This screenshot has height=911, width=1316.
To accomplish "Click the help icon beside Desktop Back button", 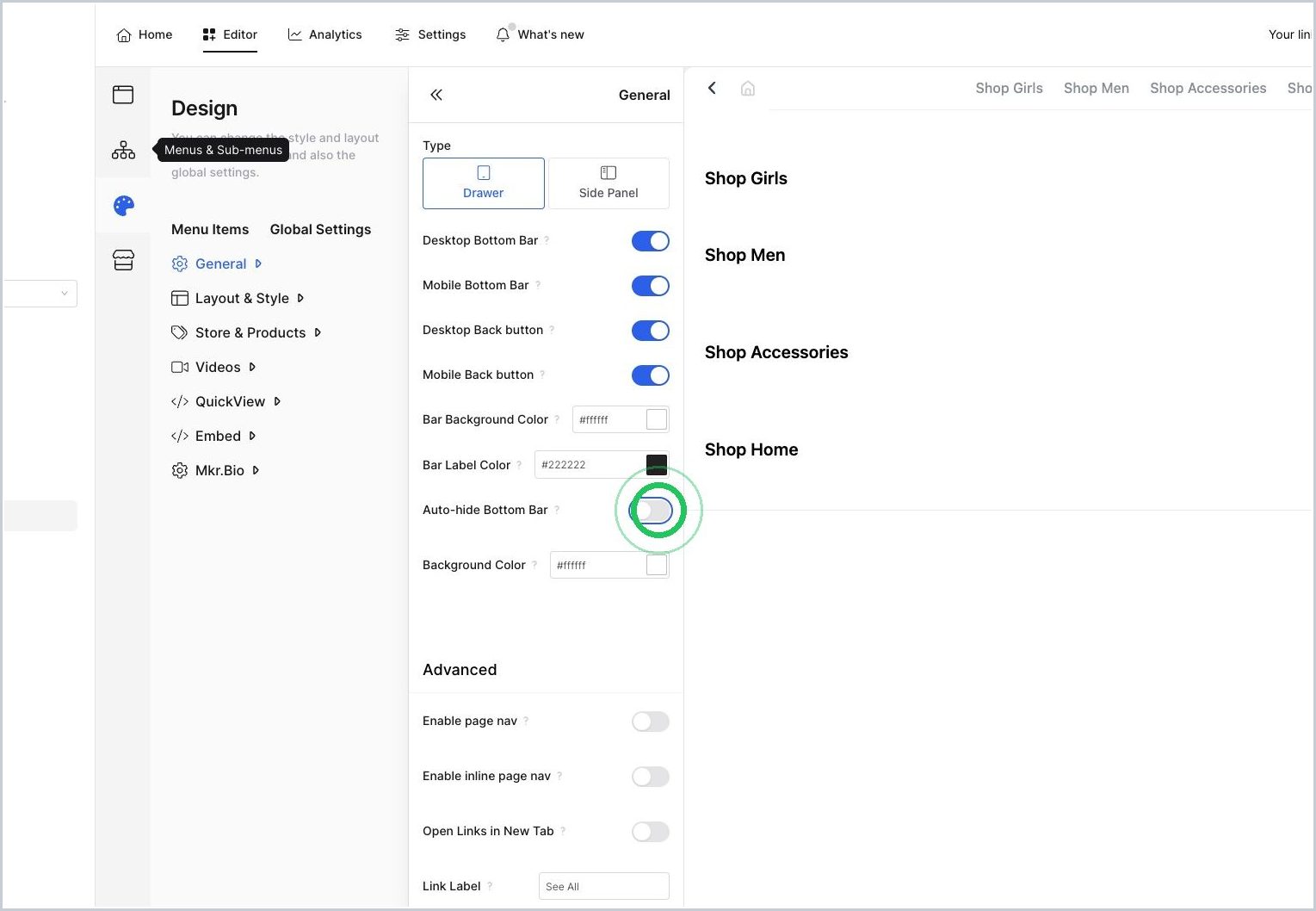I will coord(552,330).
